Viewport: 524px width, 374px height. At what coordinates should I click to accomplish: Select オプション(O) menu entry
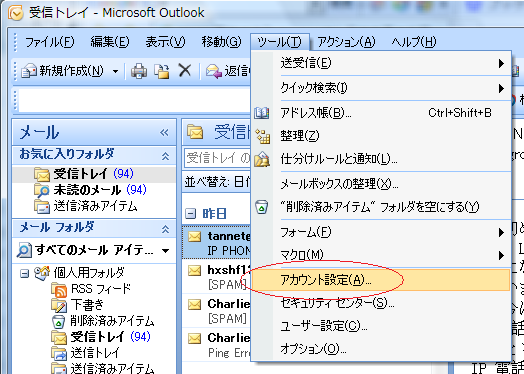click(381, 349)
